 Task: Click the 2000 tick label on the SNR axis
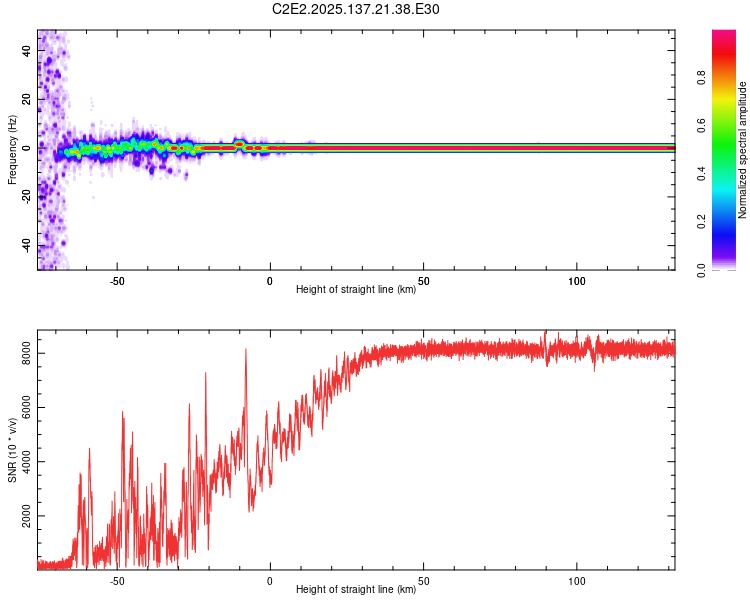(x=26, y=516)
